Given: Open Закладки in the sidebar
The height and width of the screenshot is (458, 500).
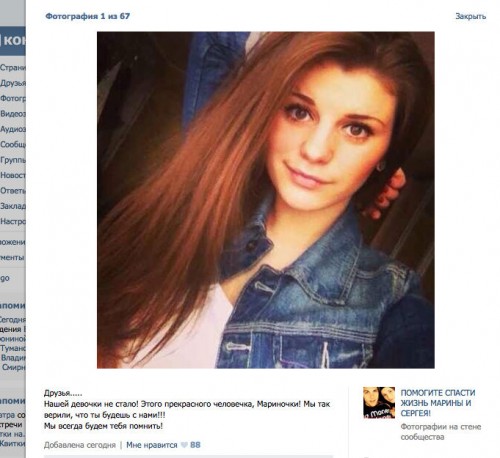Looking at the screenshot, I should (13, 206).
